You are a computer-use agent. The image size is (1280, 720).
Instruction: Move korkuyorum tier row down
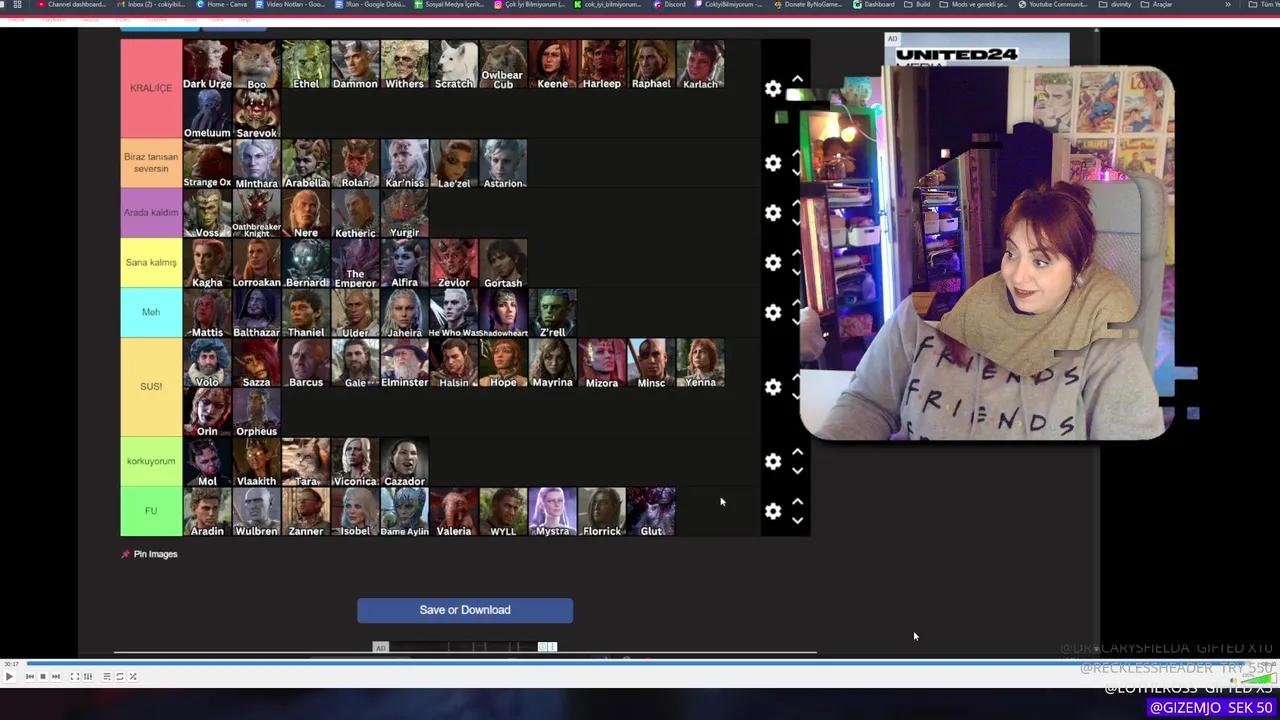tap(797, 471)
